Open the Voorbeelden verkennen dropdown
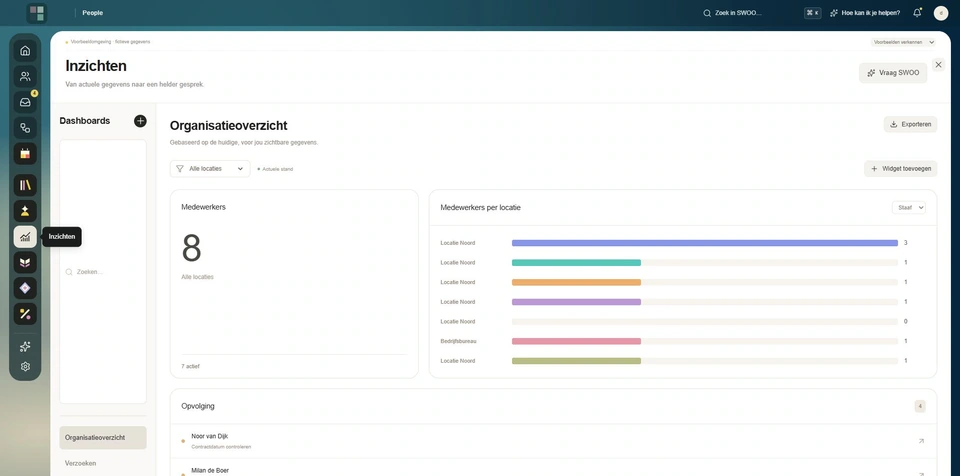960x476 pixels. [x=904, y=42]
